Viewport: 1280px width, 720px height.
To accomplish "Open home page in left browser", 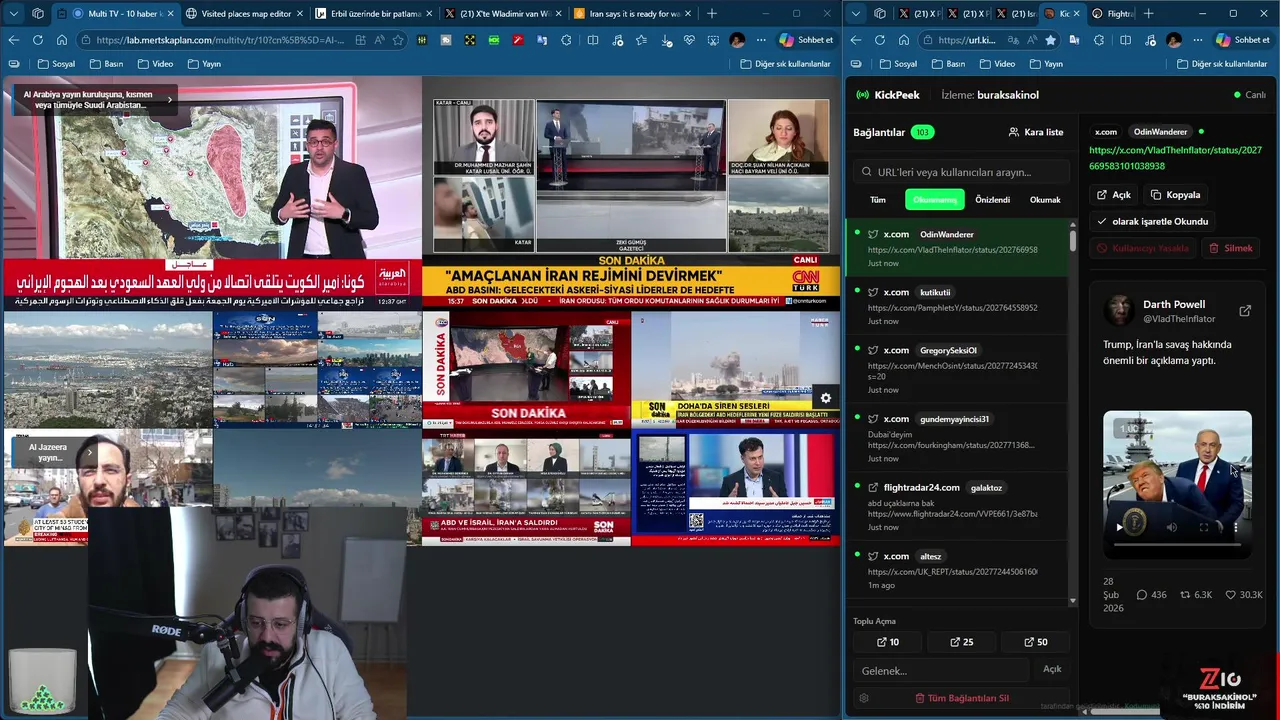I will click(62, 40).
